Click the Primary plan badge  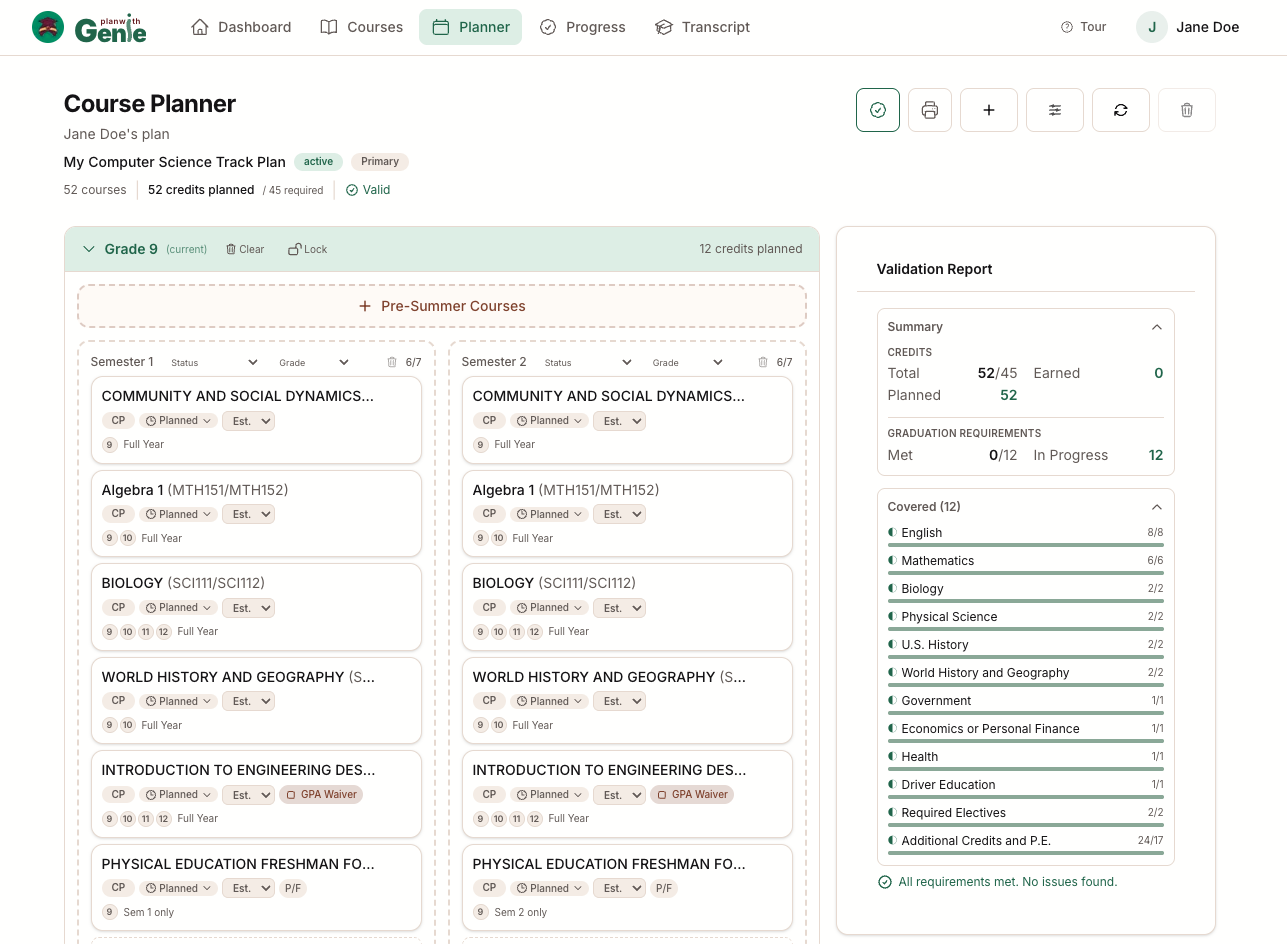tap(380, 162)
